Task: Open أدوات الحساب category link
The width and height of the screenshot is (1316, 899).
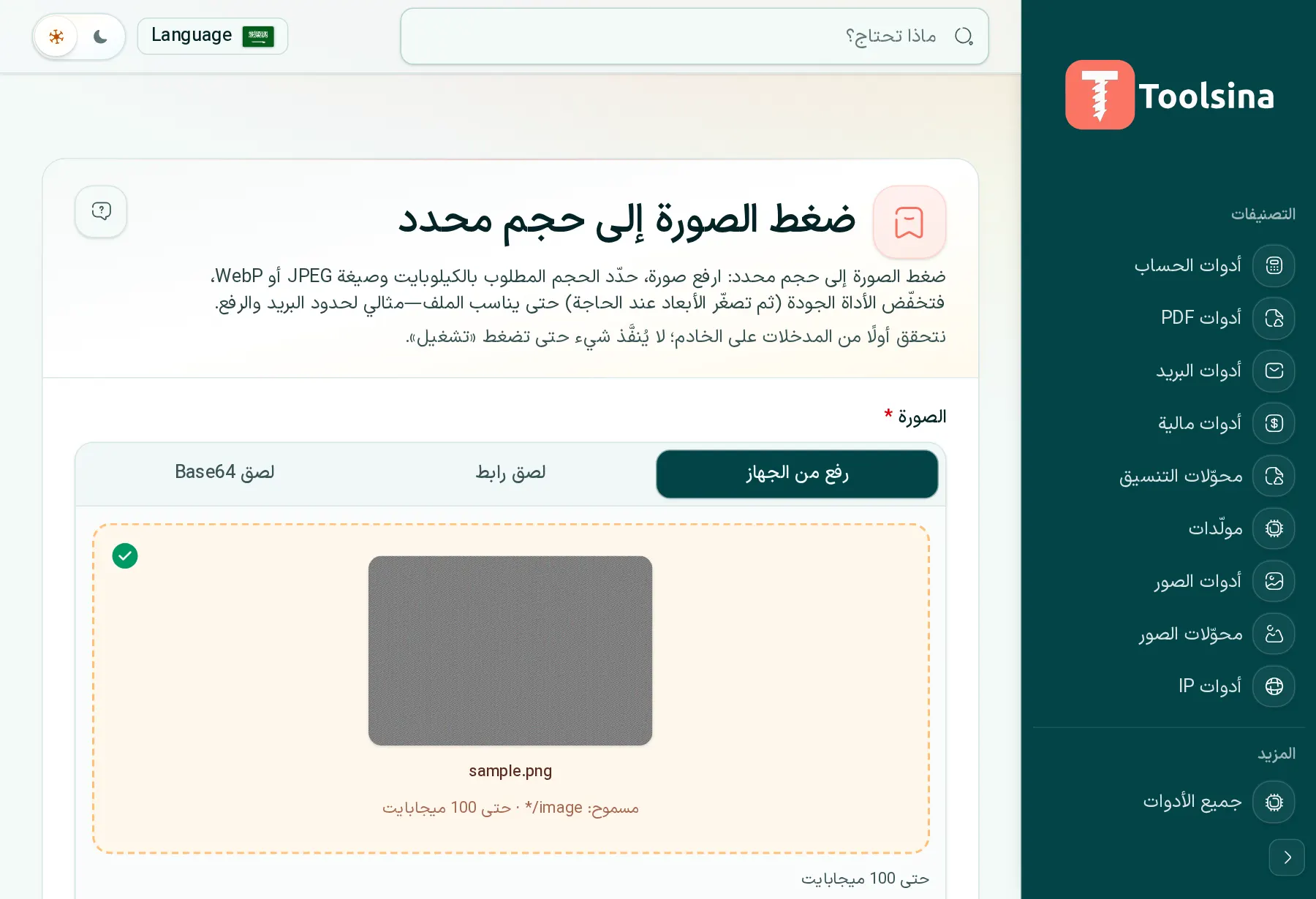Action: point(1187,265)
